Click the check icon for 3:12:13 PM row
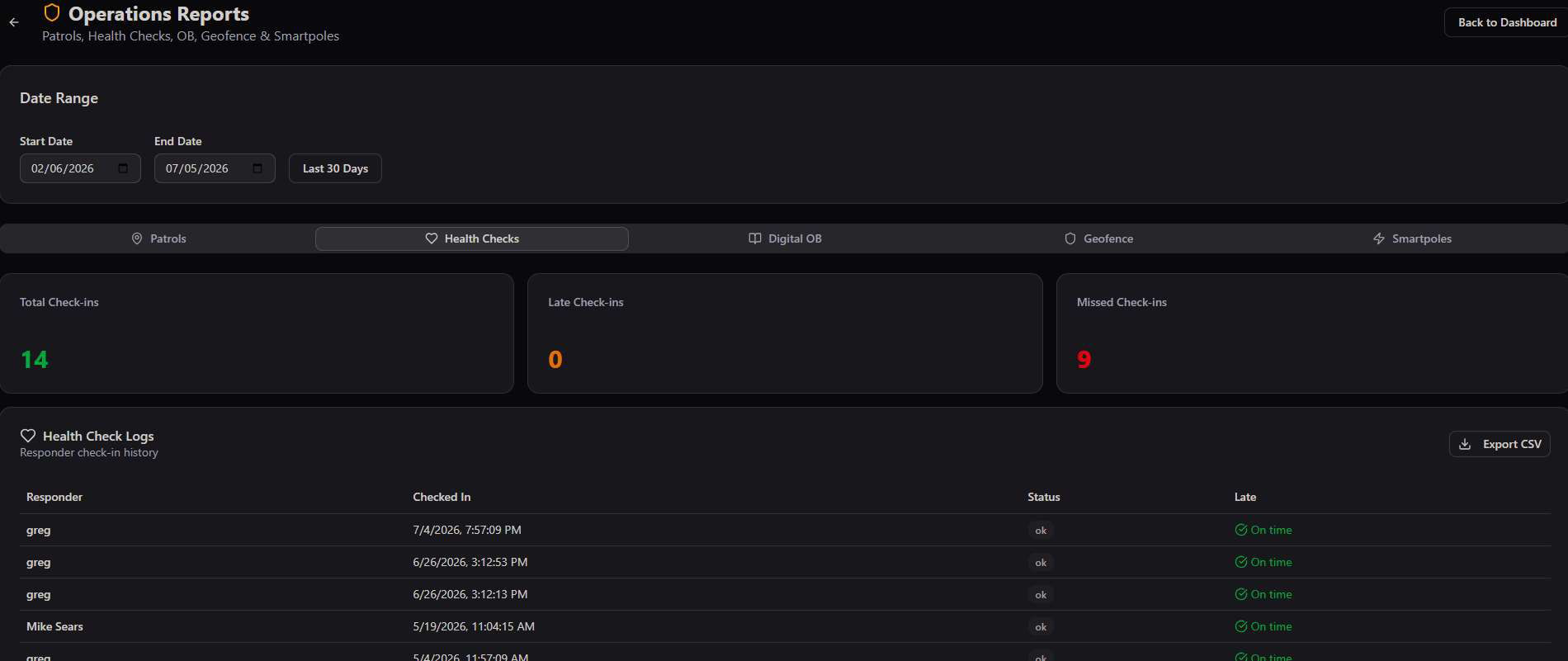The height and width of the screenshot is (661, 1568). [1241, 594]
